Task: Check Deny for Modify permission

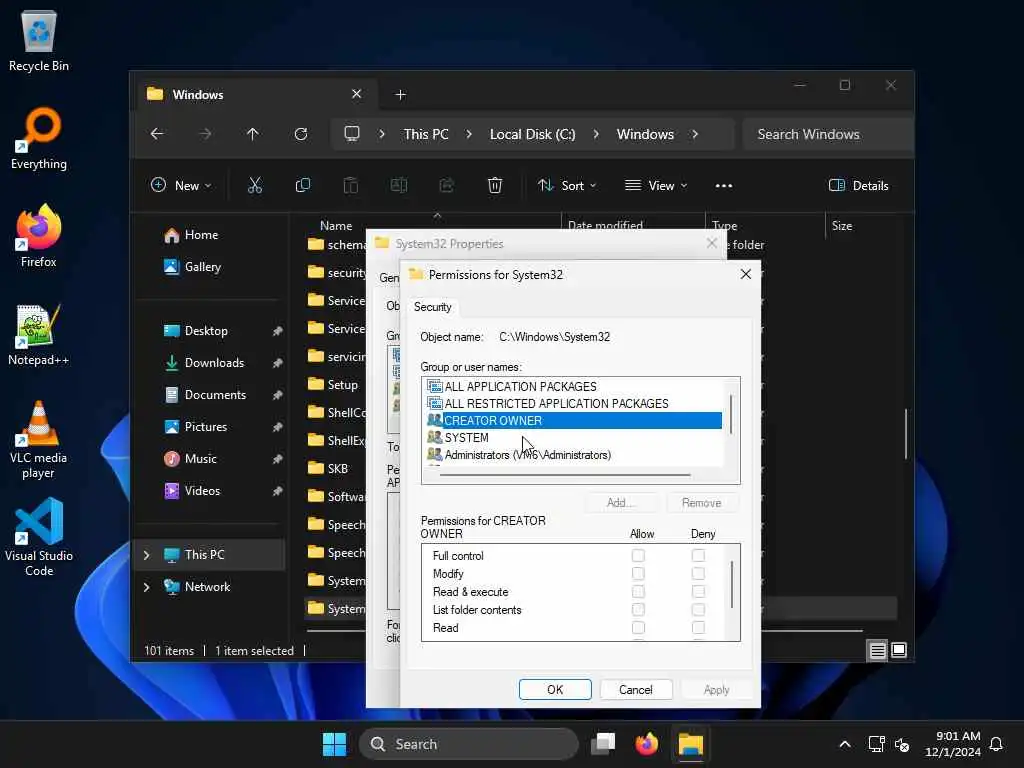Action: click(698, 573)
